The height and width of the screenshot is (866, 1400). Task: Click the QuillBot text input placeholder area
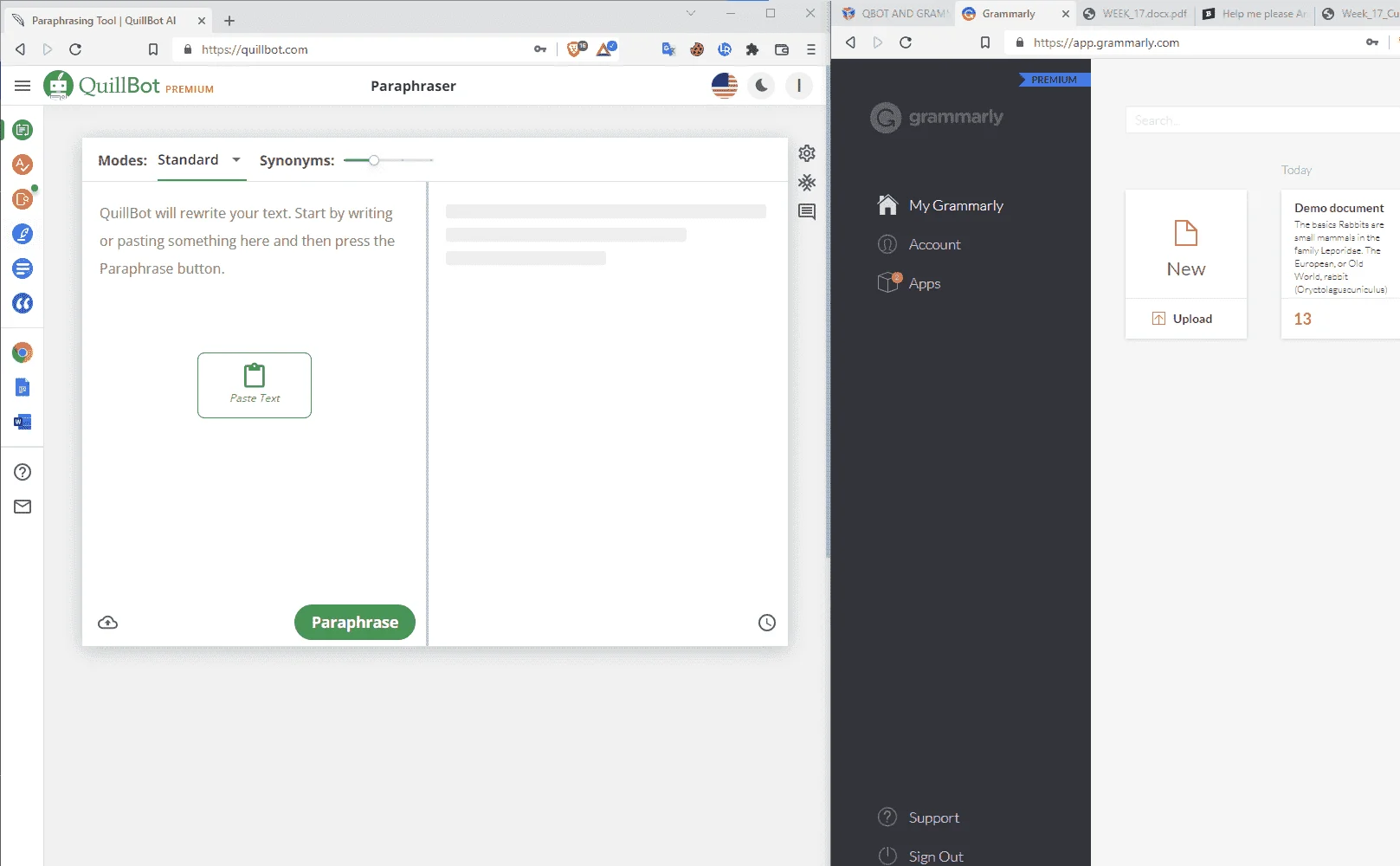248,241
